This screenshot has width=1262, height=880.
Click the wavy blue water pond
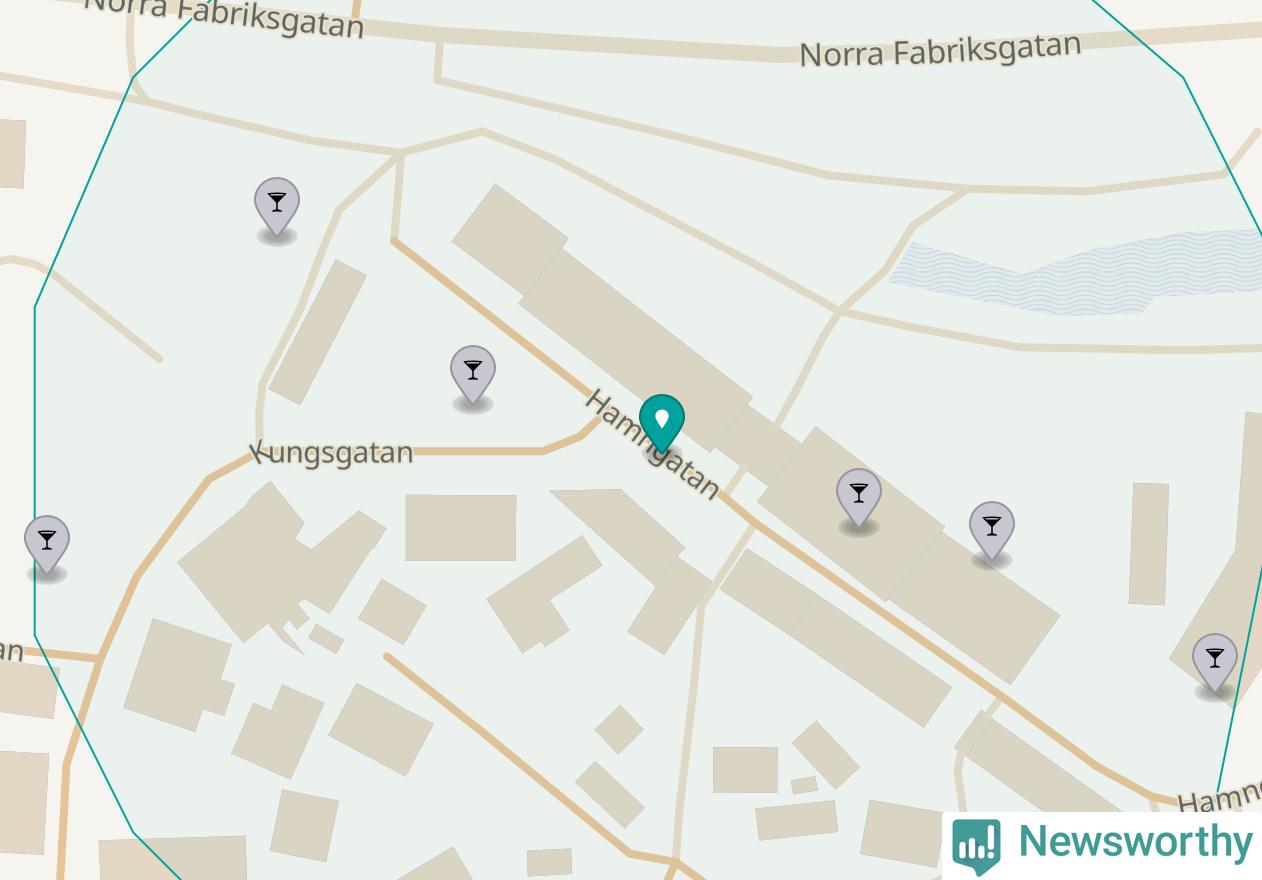point(1076,272)
